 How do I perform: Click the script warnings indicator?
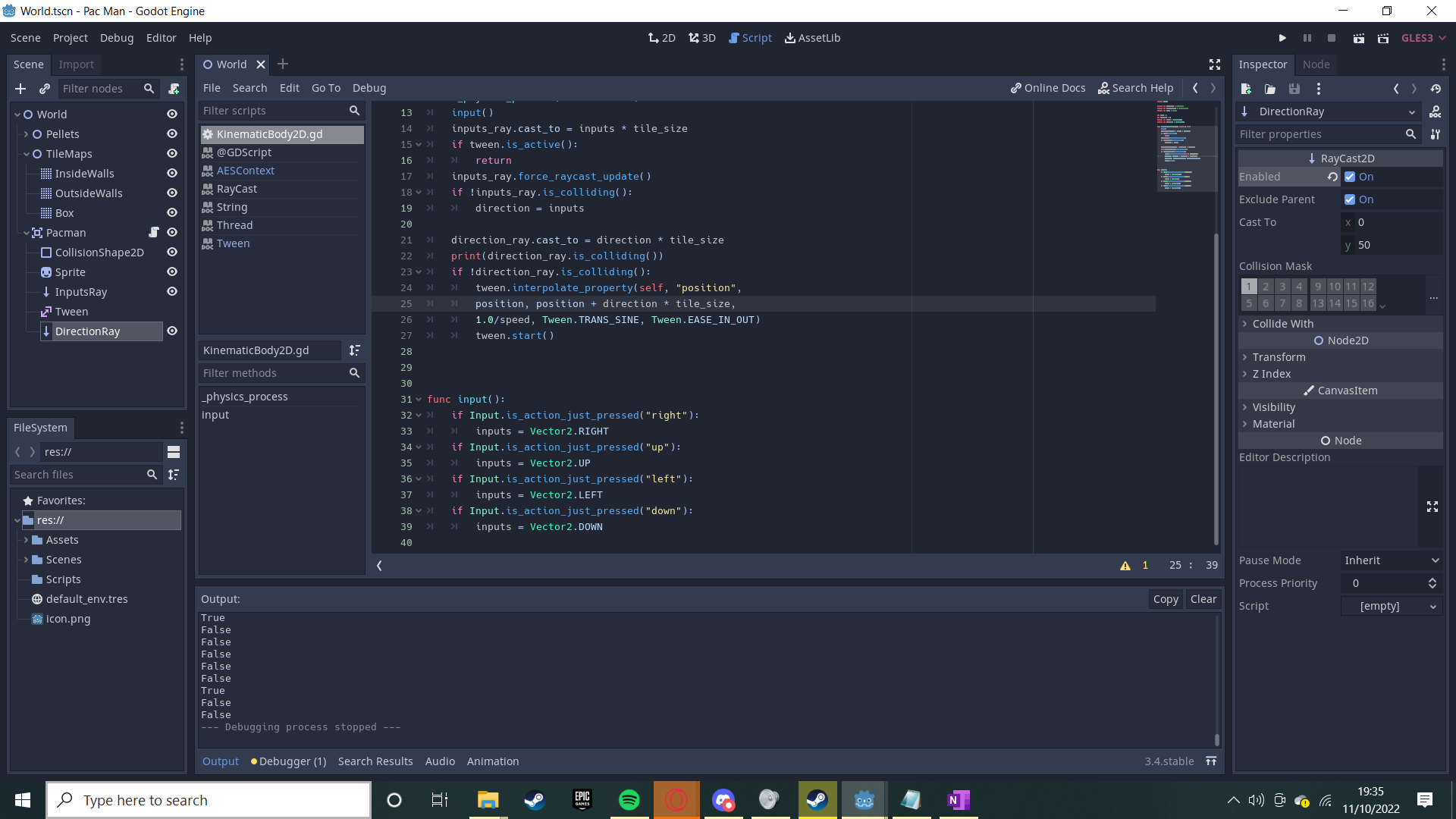tap(1134, 565)
